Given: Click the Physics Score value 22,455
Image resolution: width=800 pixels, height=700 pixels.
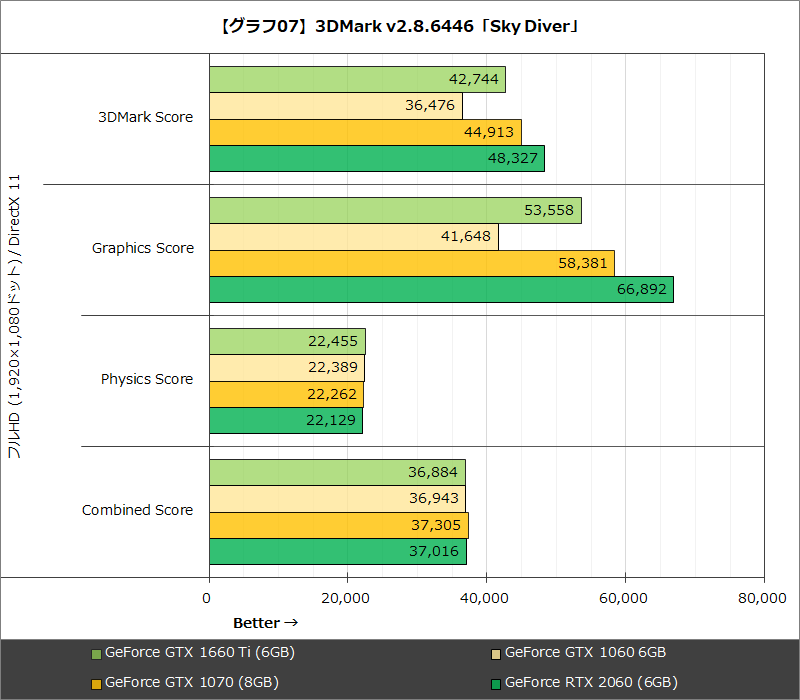Looking at the screenshot, I should 333,341.
